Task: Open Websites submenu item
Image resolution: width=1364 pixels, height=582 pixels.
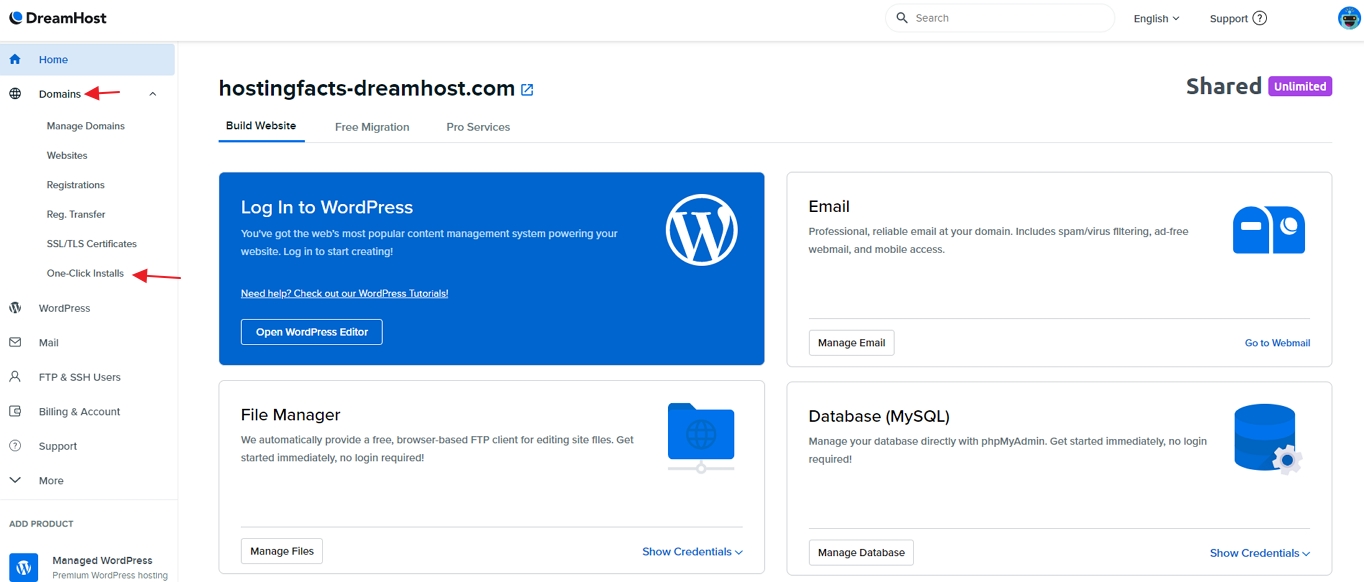Action: pyautogui.click(x=67, y=155)
